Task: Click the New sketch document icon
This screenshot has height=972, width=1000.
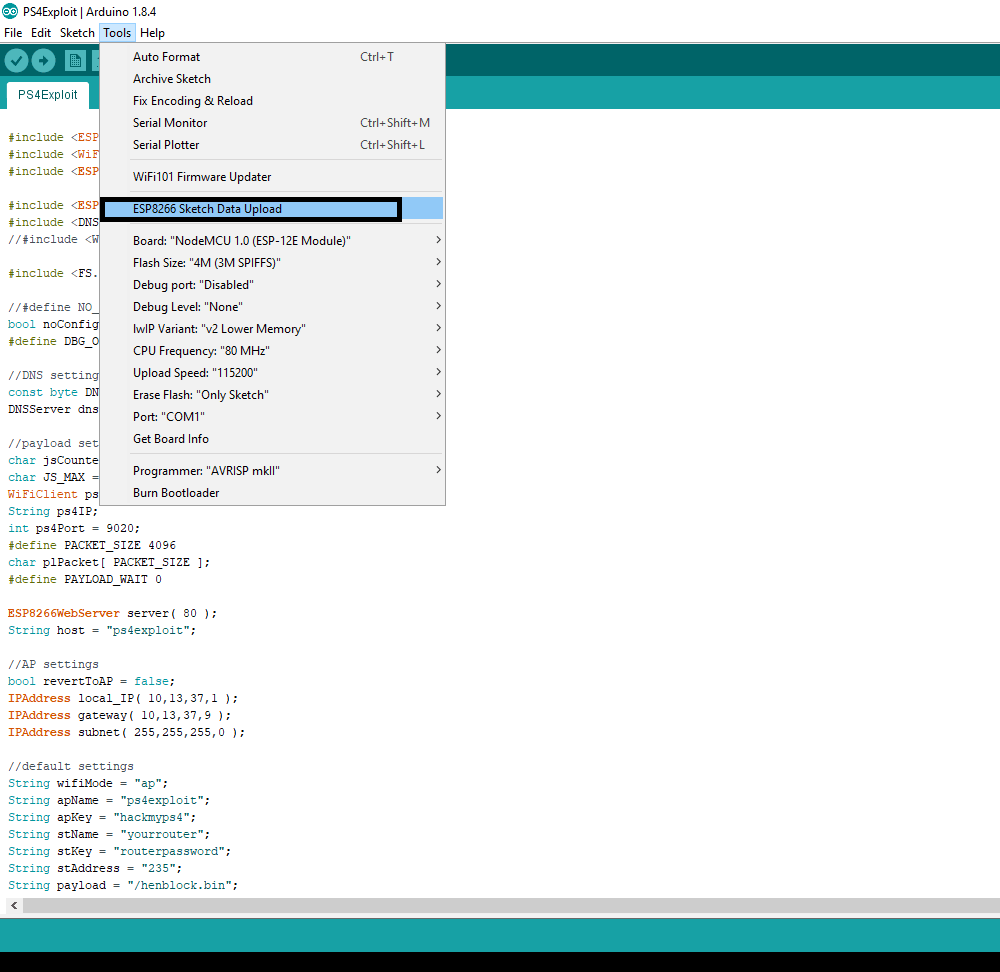Action: (75, 61)
